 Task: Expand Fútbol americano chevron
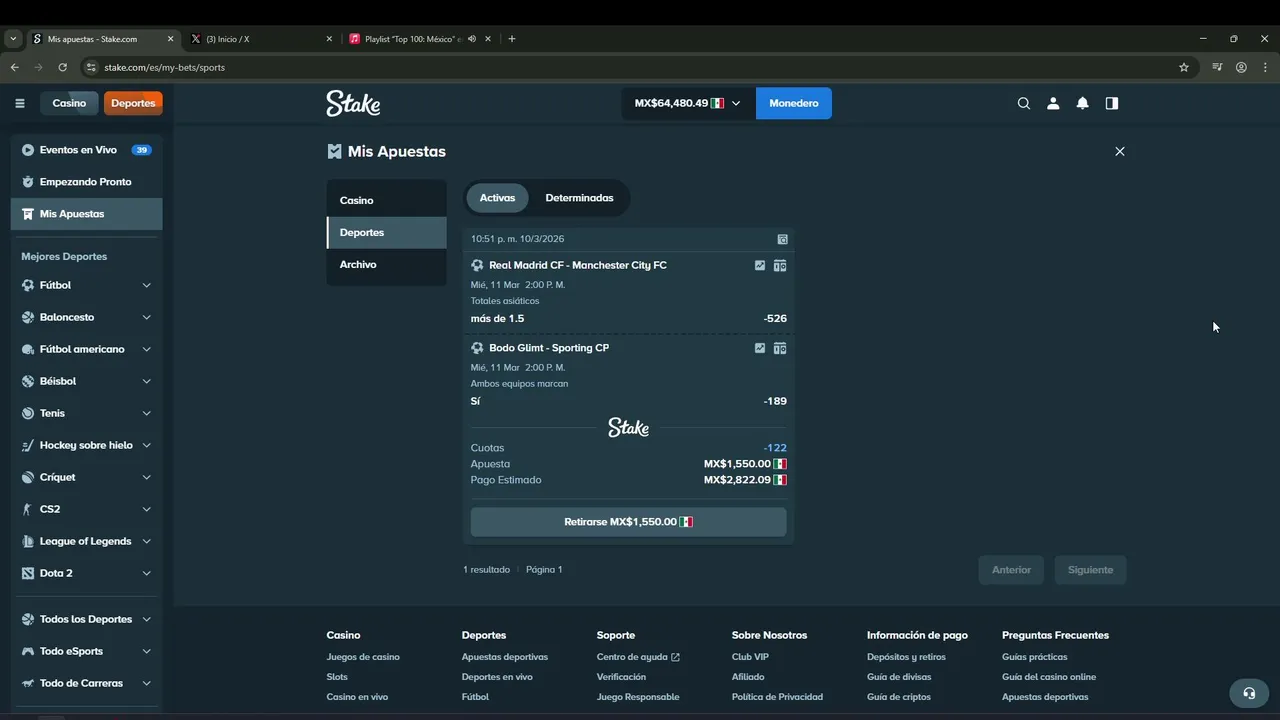click(146, 349)
